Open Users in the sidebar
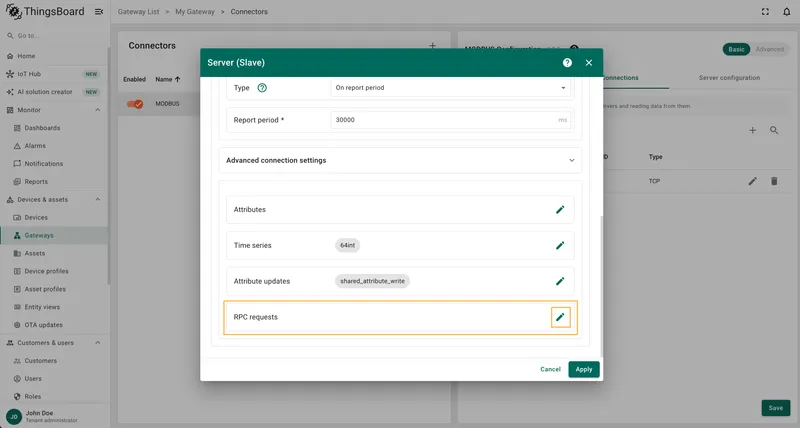Viewport: 800px width, 428px height. click(54, 379)
